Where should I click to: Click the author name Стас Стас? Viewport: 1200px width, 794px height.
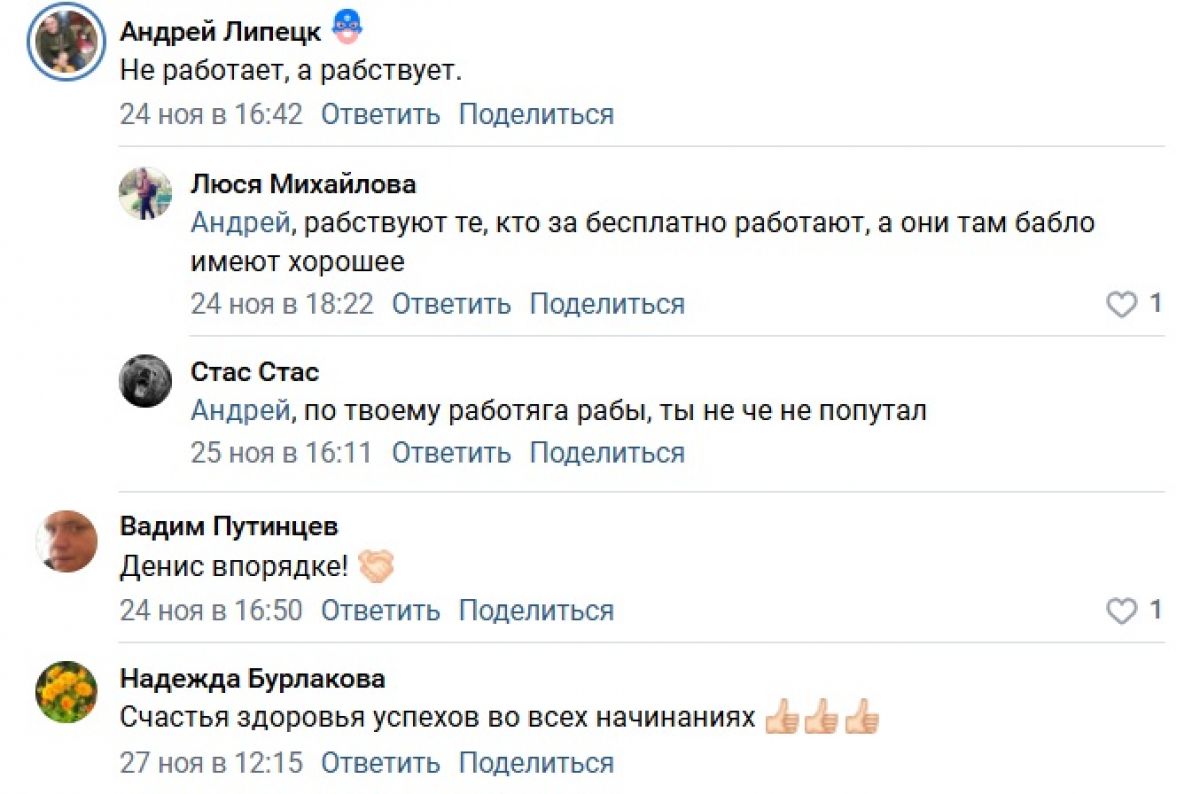tap(255, 372)
